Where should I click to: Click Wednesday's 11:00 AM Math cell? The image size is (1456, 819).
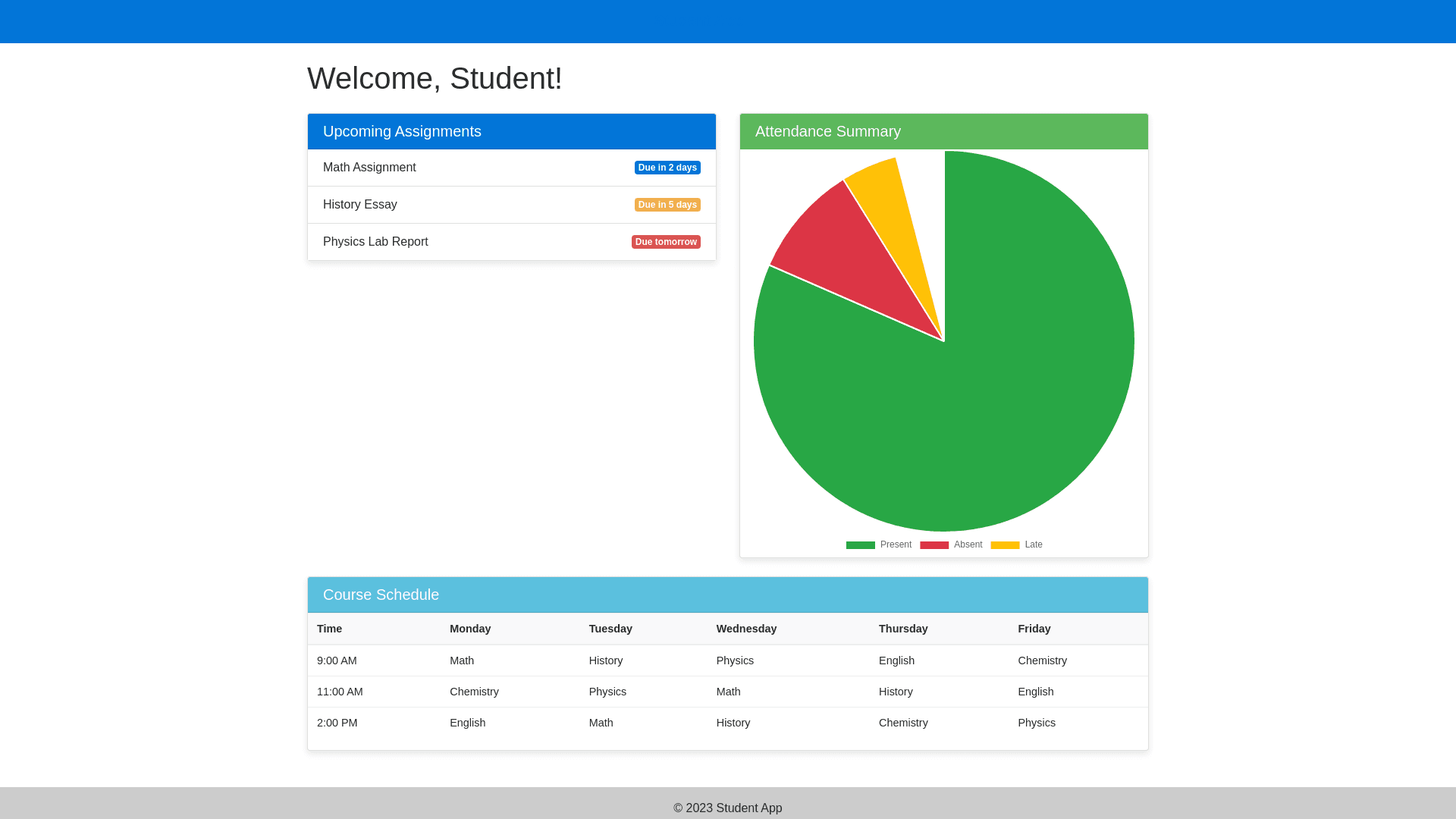728,692
